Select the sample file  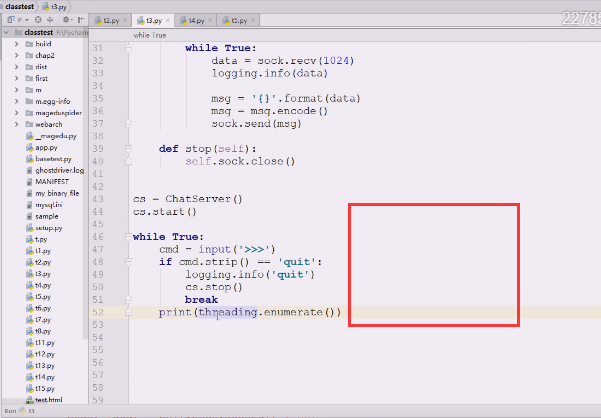tap(47, 216)
